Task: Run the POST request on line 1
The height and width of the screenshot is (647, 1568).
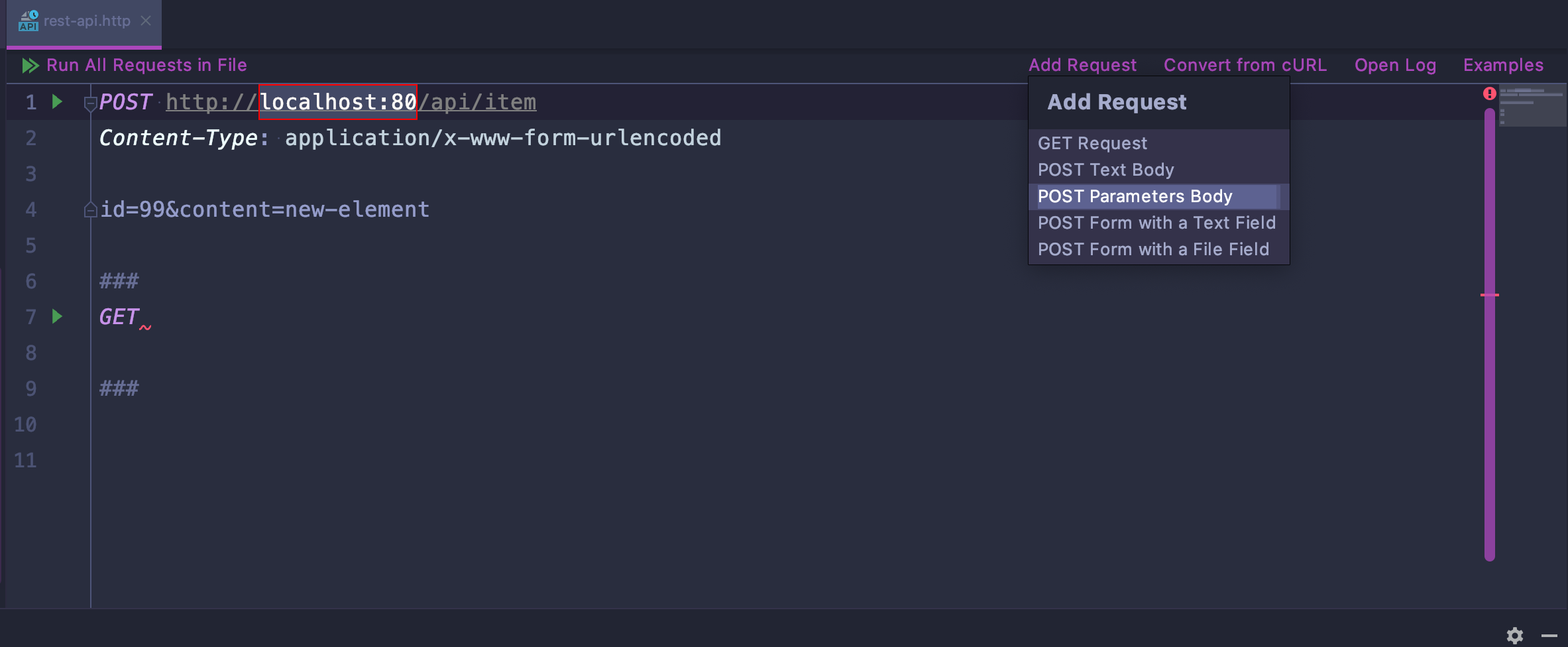Action: pyautogui.click(x=57, y=101)
